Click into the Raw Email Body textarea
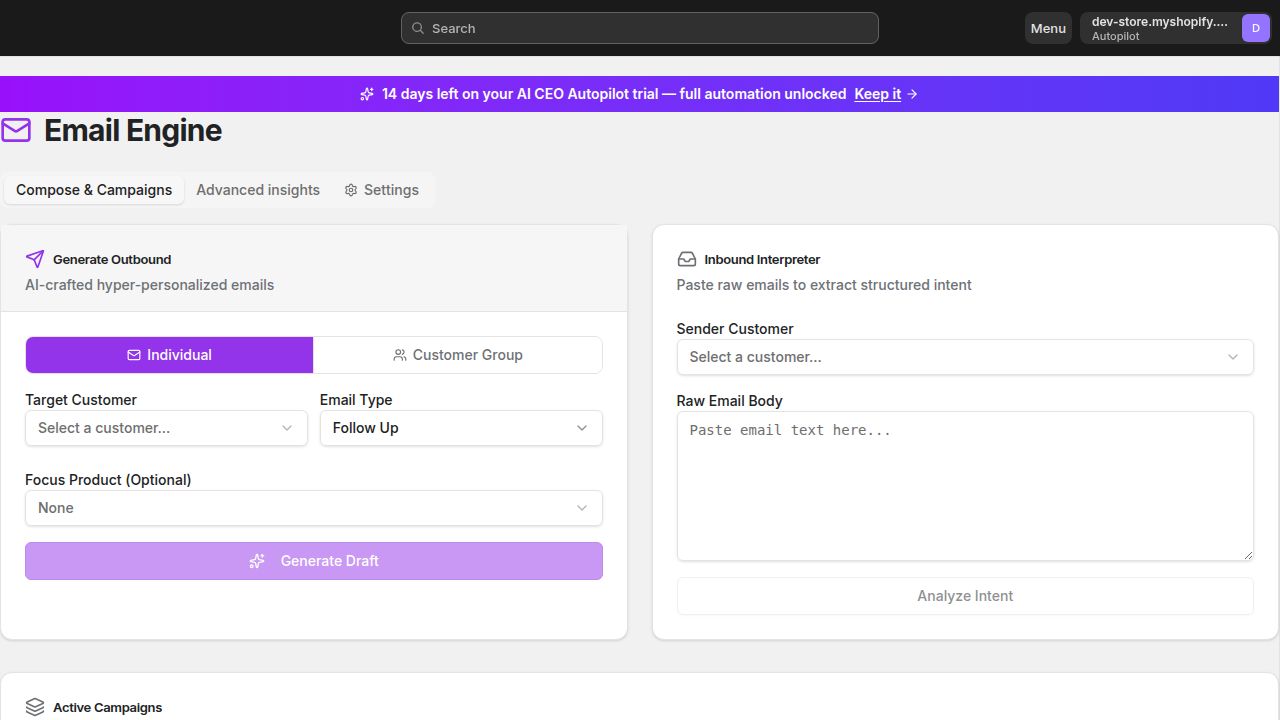Viewport: 1280px width, 720px height. point(965,486)
